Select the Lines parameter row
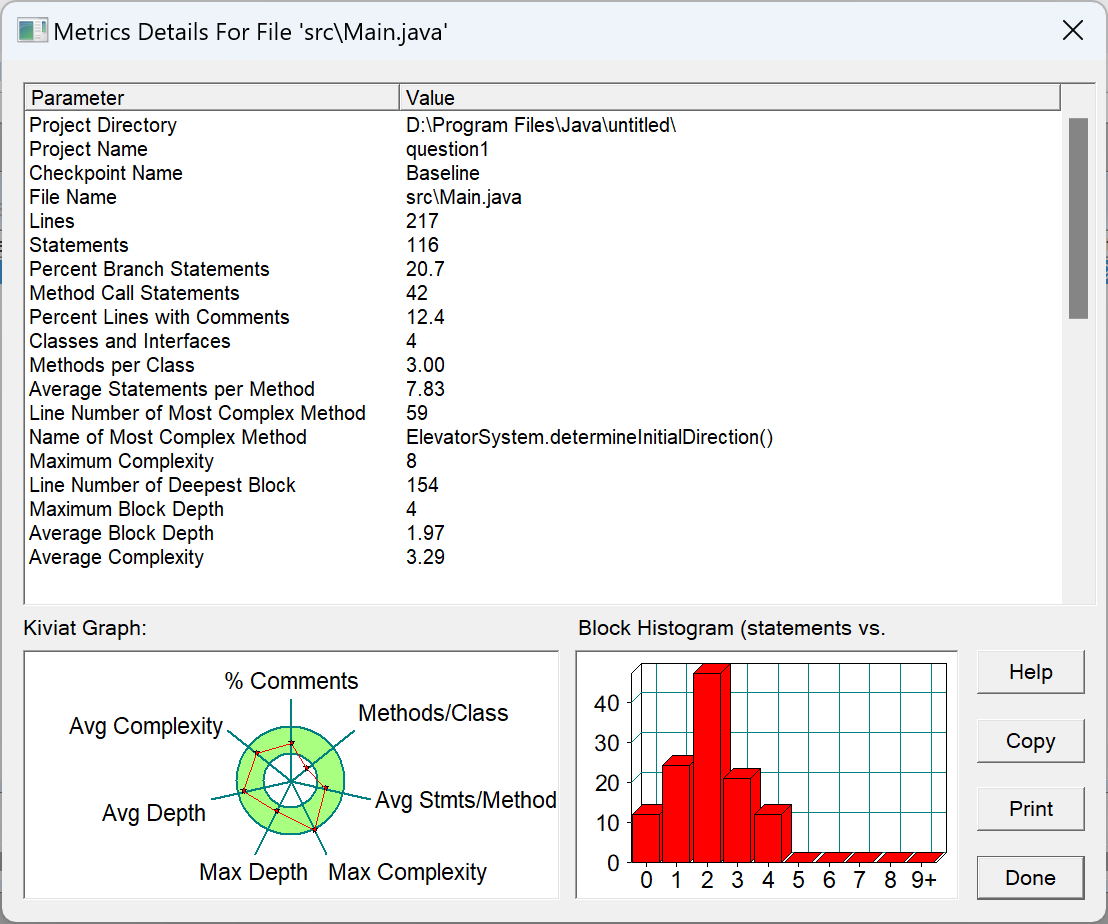Viewport: 1108px width, 924px height. coord(543,221)
